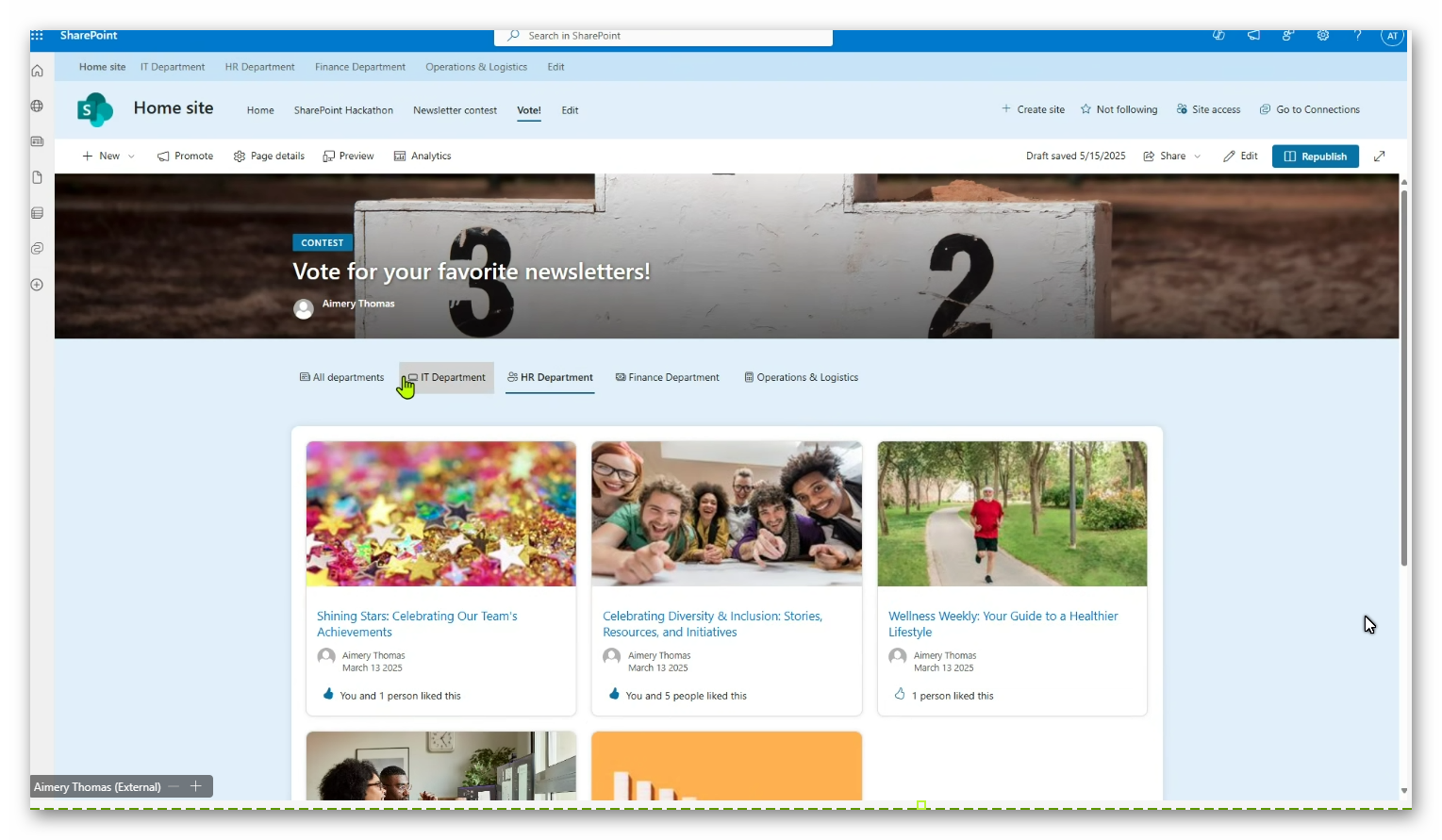
Task: Click the group of people thumbnail image
Action: click(726, 514)
